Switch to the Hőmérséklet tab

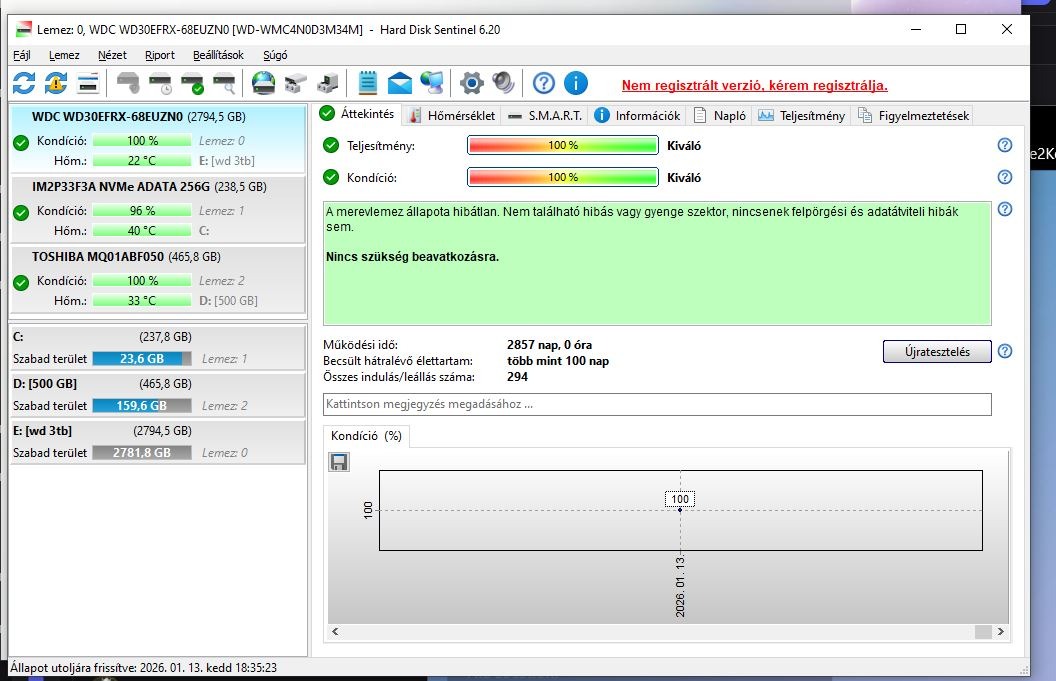452,116
